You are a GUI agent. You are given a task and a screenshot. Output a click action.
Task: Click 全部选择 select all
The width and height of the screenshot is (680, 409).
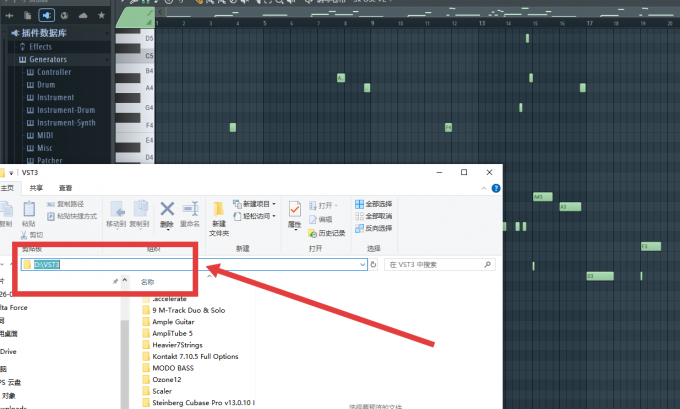(x=373, y=204)
